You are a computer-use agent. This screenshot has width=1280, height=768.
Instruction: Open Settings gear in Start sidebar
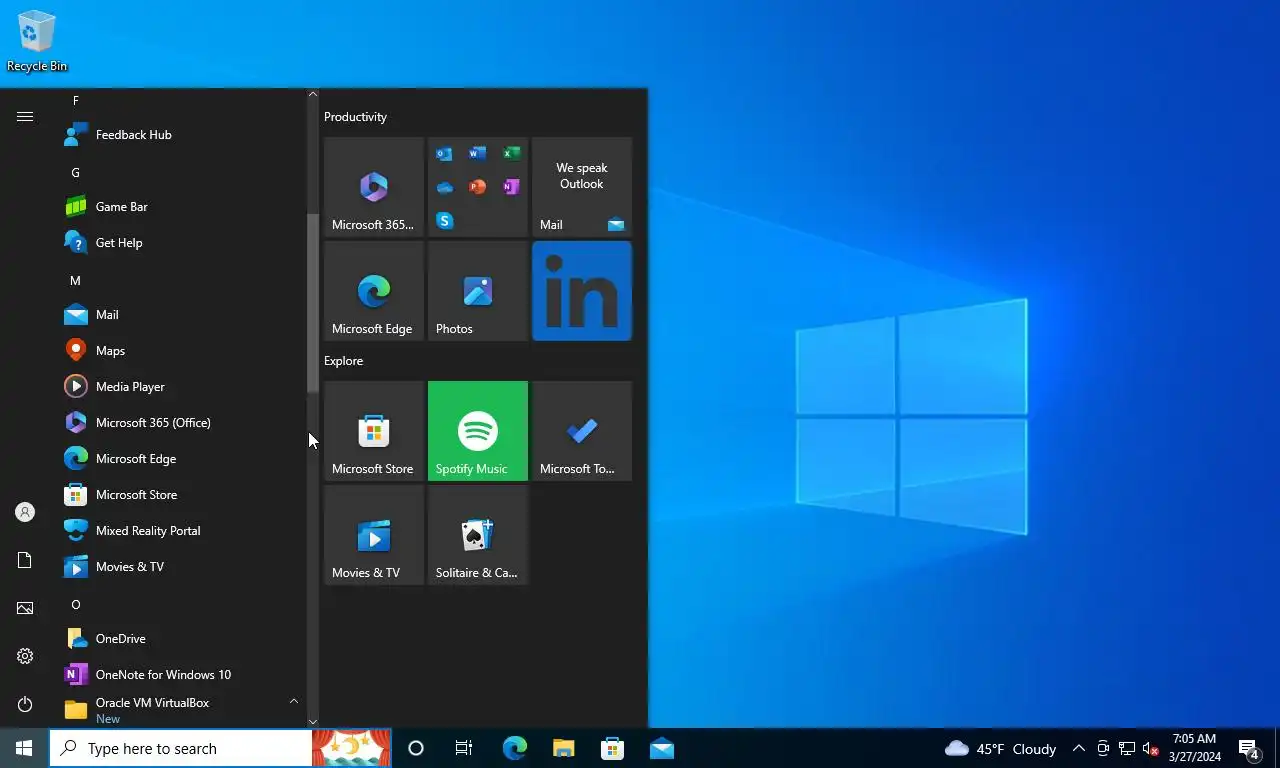[x=25, y=656]
